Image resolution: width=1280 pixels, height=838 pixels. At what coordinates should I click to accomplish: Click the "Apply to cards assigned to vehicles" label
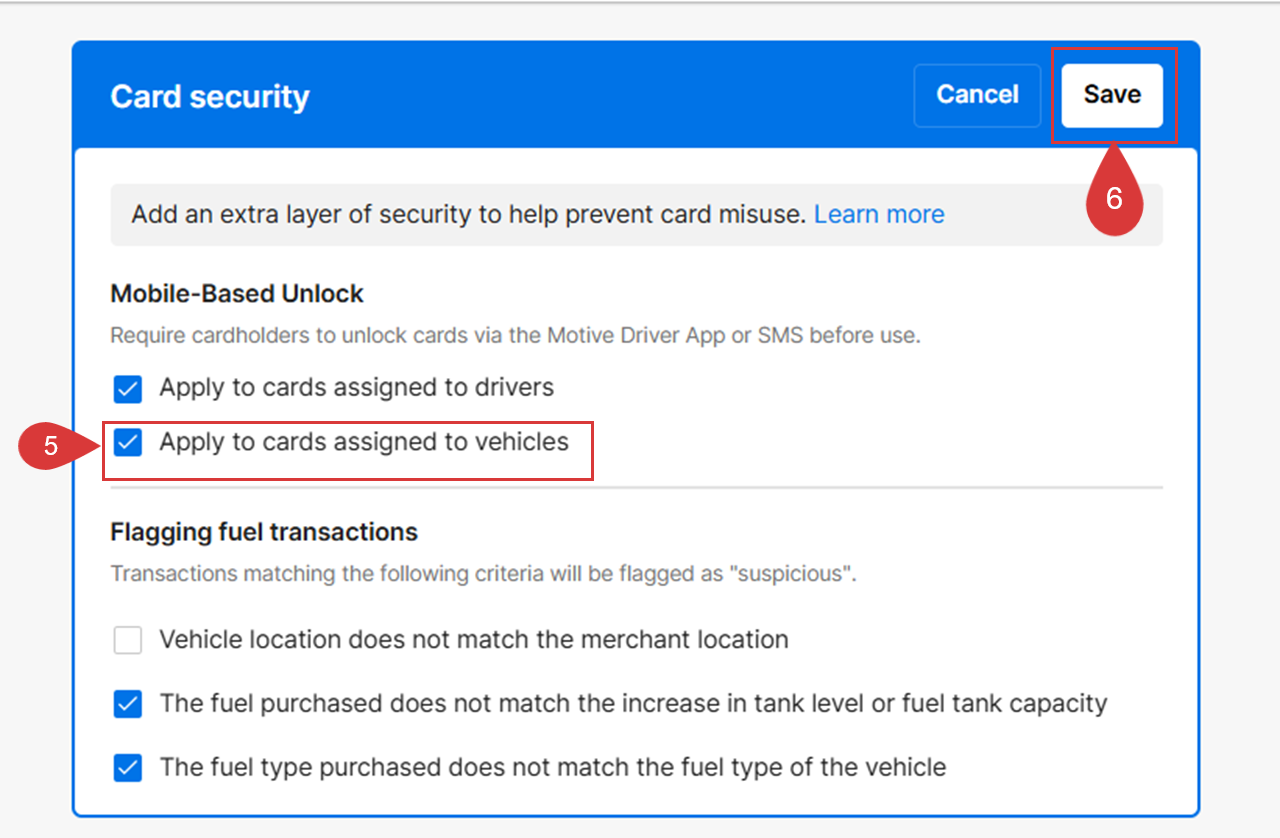tap(364, 442)
